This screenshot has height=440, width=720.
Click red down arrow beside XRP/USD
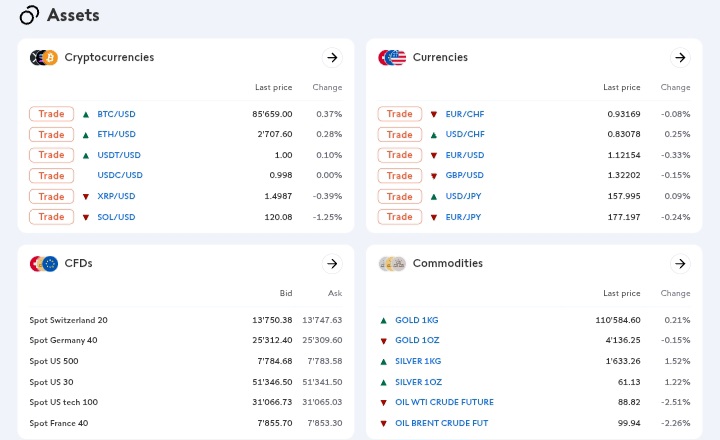point(85,197)
